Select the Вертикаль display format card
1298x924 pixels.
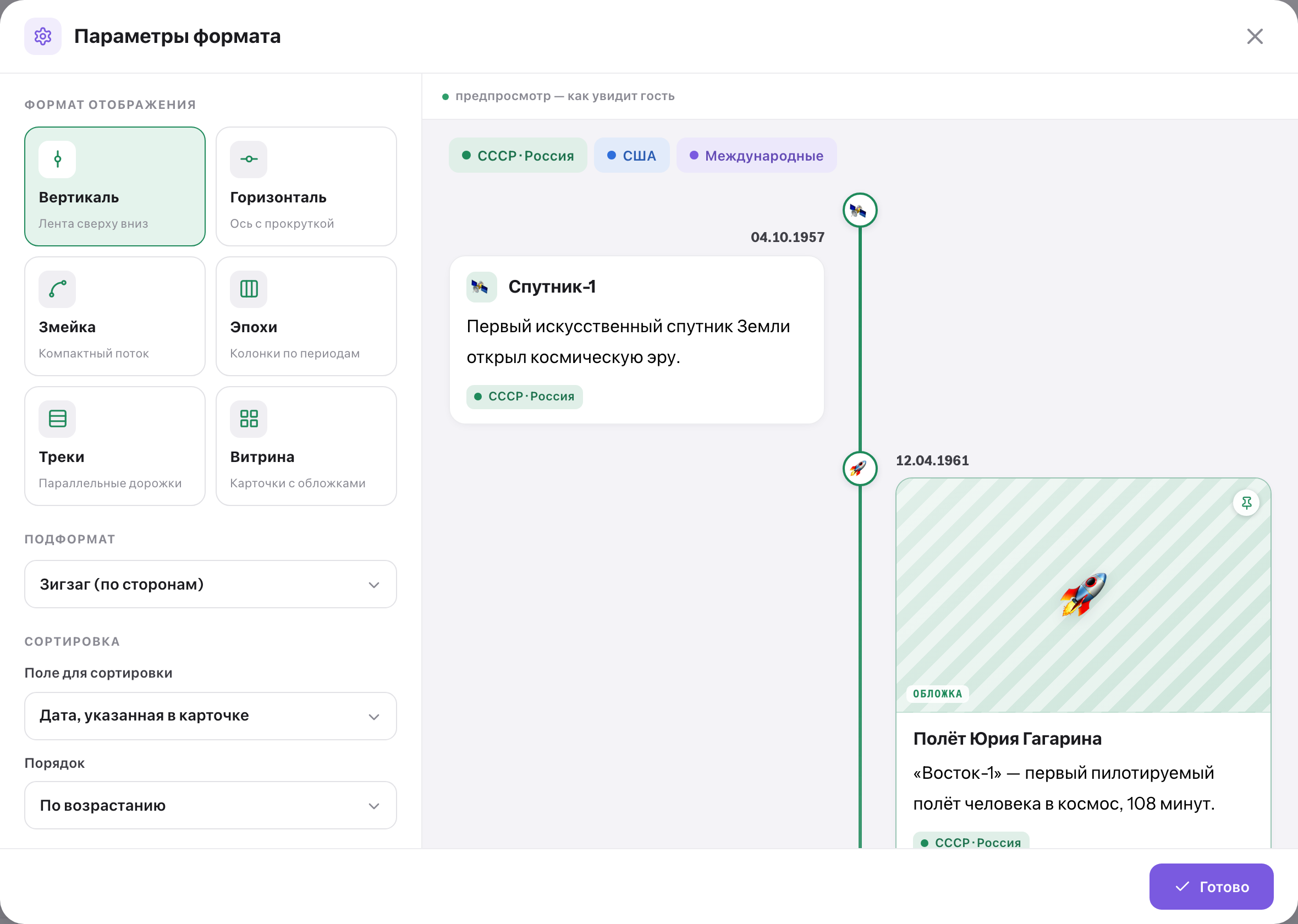115,186
